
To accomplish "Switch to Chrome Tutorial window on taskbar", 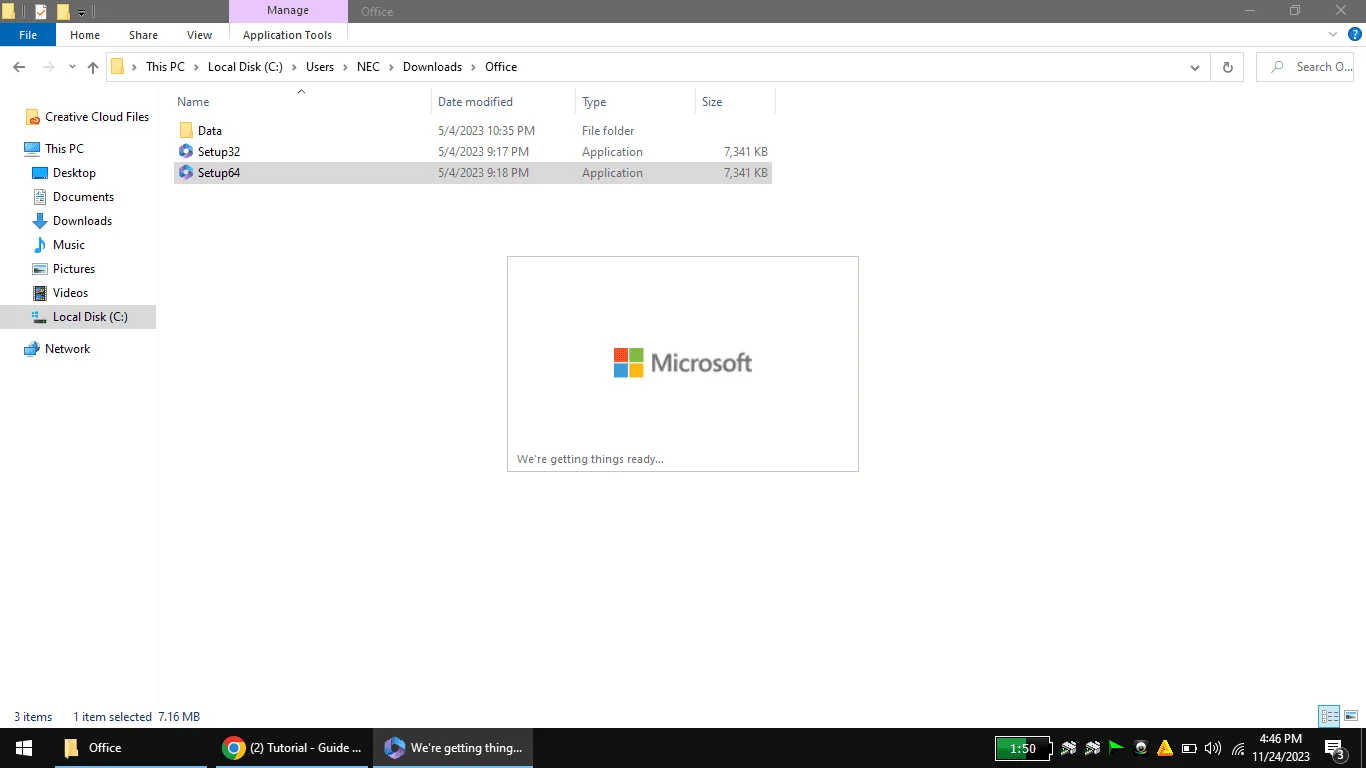I will coord(292,748).
